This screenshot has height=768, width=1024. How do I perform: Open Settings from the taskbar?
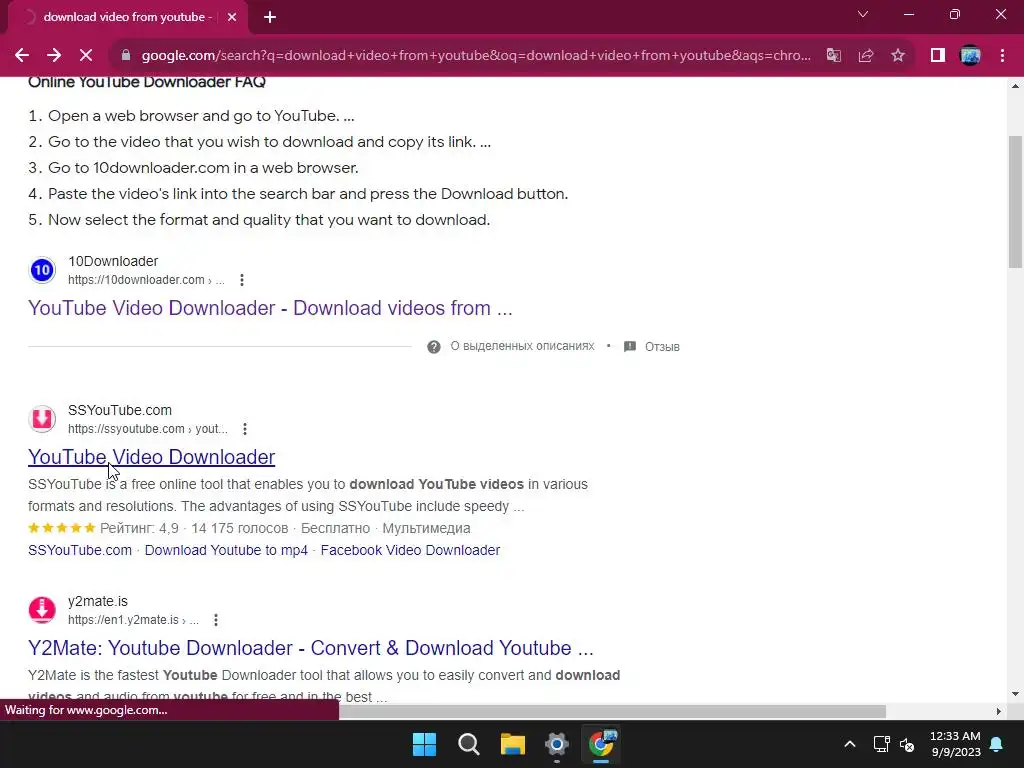(557, 744)
